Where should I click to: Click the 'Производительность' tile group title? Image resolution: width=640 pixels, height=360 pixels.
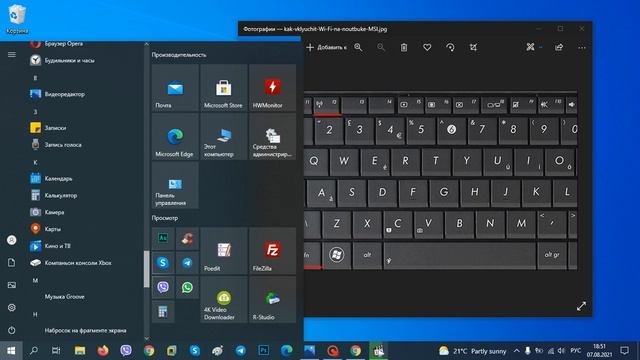pyautogui.click(x=179, y=55)
